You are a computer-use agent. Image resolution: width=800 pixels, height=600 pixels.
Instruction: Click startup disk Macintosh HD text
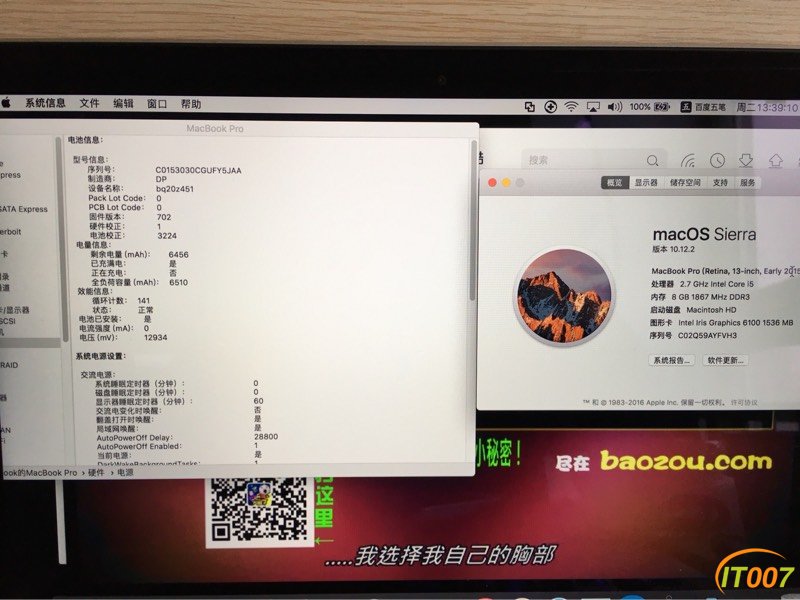point(711,310)
